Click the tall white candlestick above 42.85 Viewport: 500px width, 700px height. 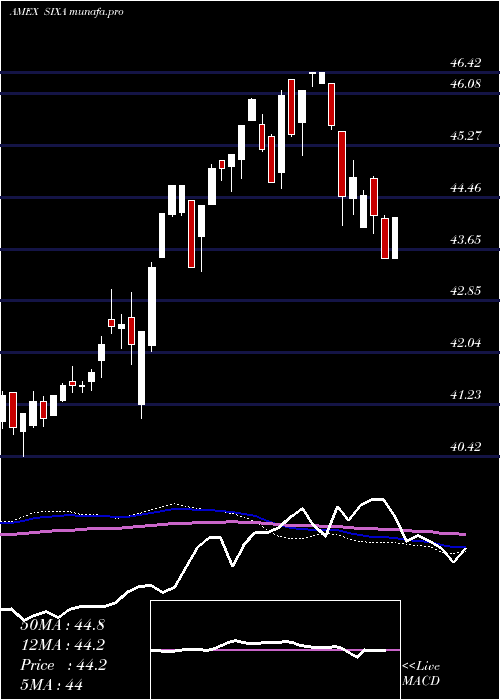(152, 307)
